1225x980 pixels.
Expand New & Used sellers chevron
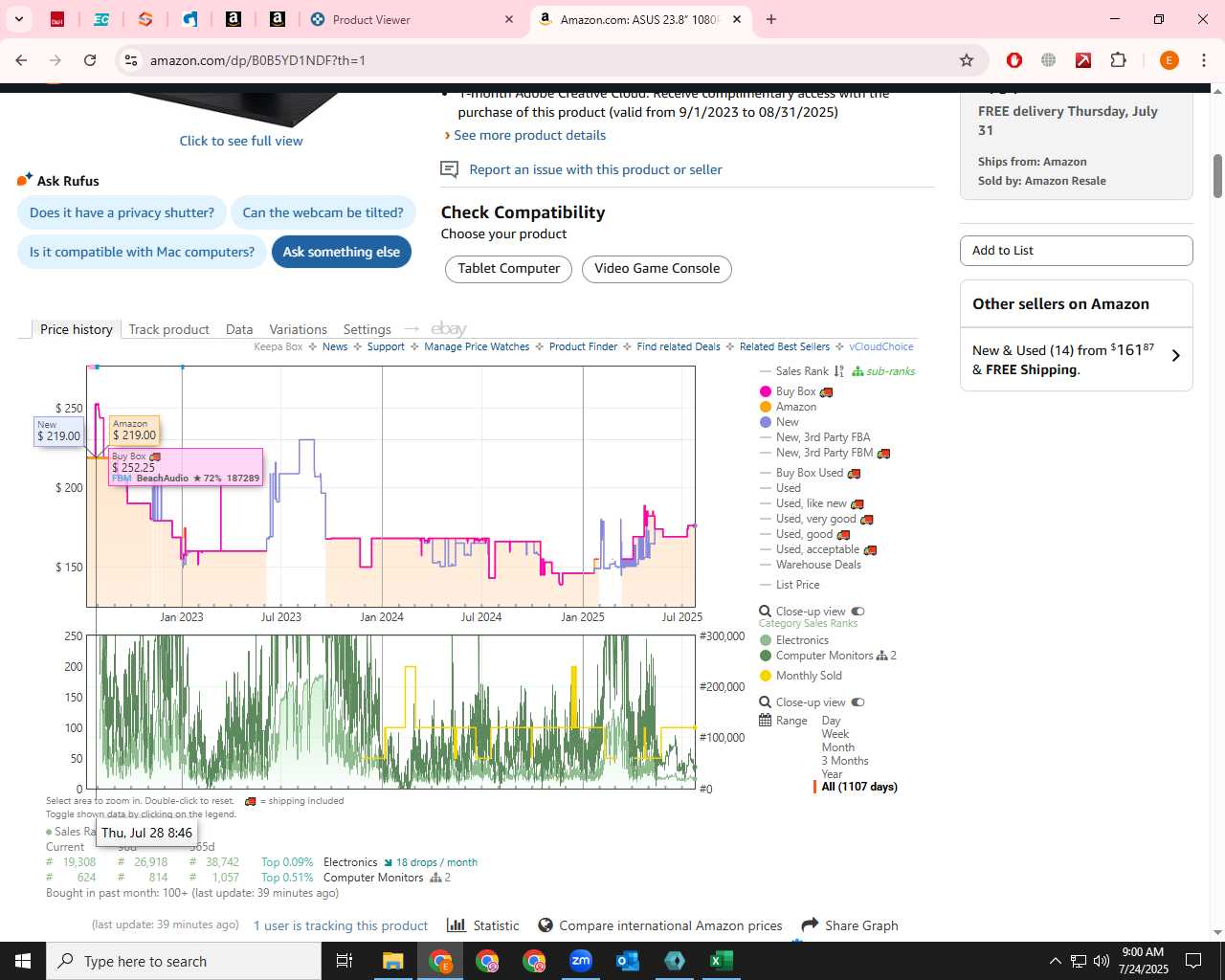tap(1176, 356)
